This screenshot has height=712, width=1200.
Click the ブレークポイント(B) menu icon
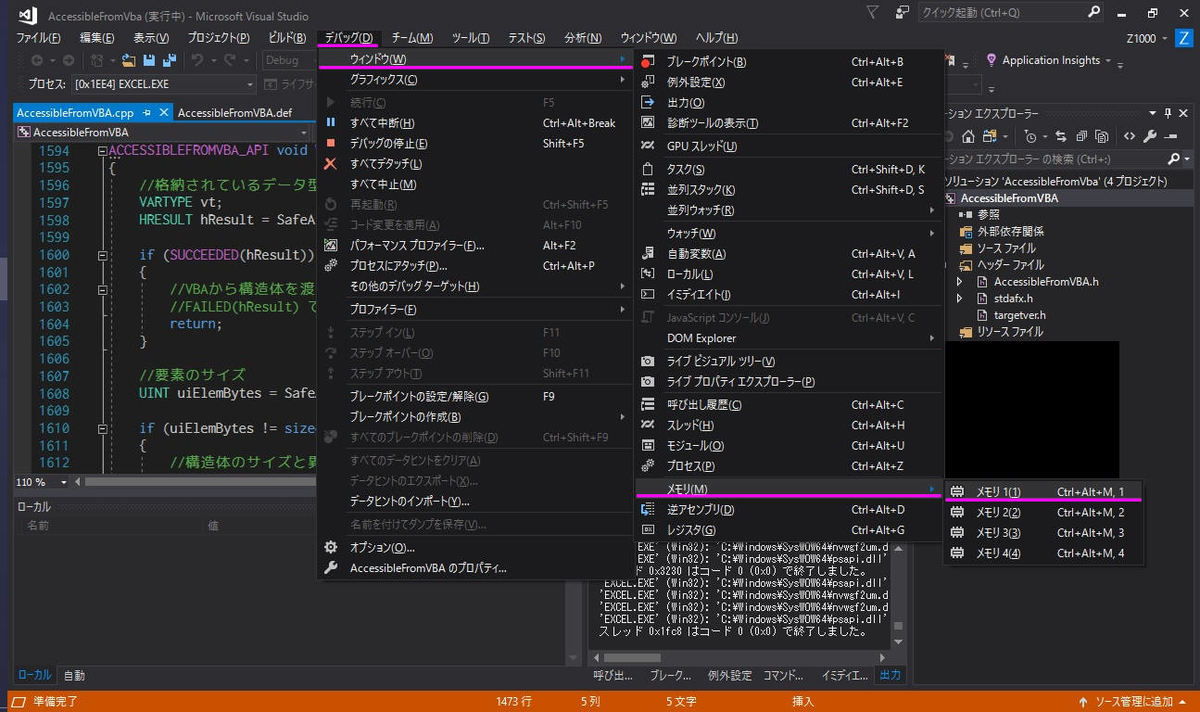647,62
